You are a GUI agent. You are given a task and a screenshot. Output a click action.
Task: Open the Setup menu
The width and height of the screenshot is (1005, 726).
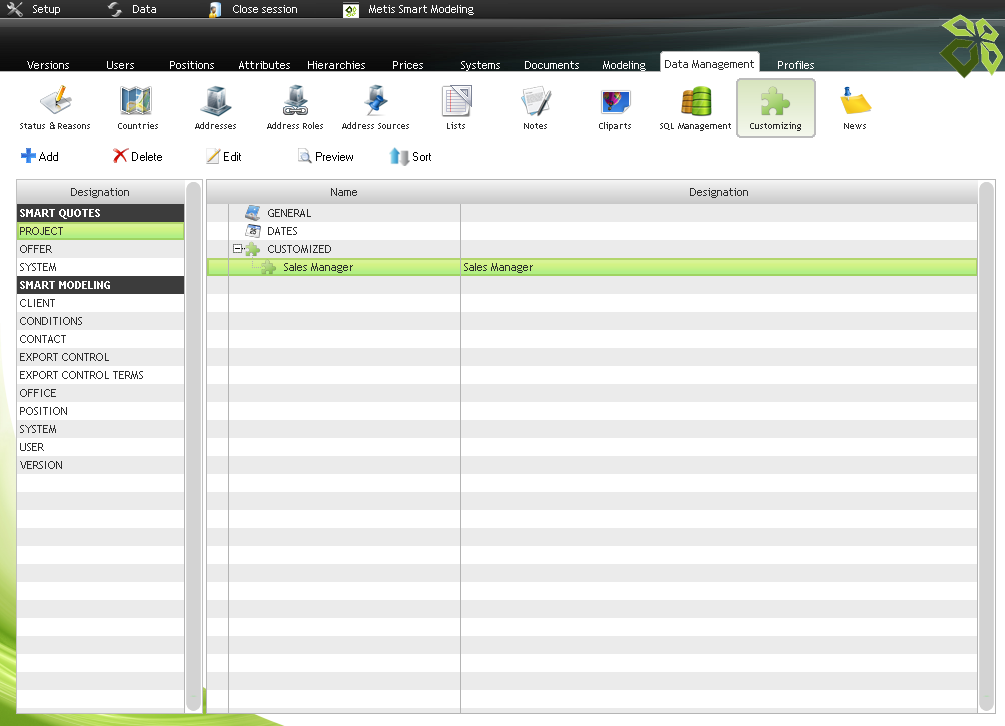[35, 9]
